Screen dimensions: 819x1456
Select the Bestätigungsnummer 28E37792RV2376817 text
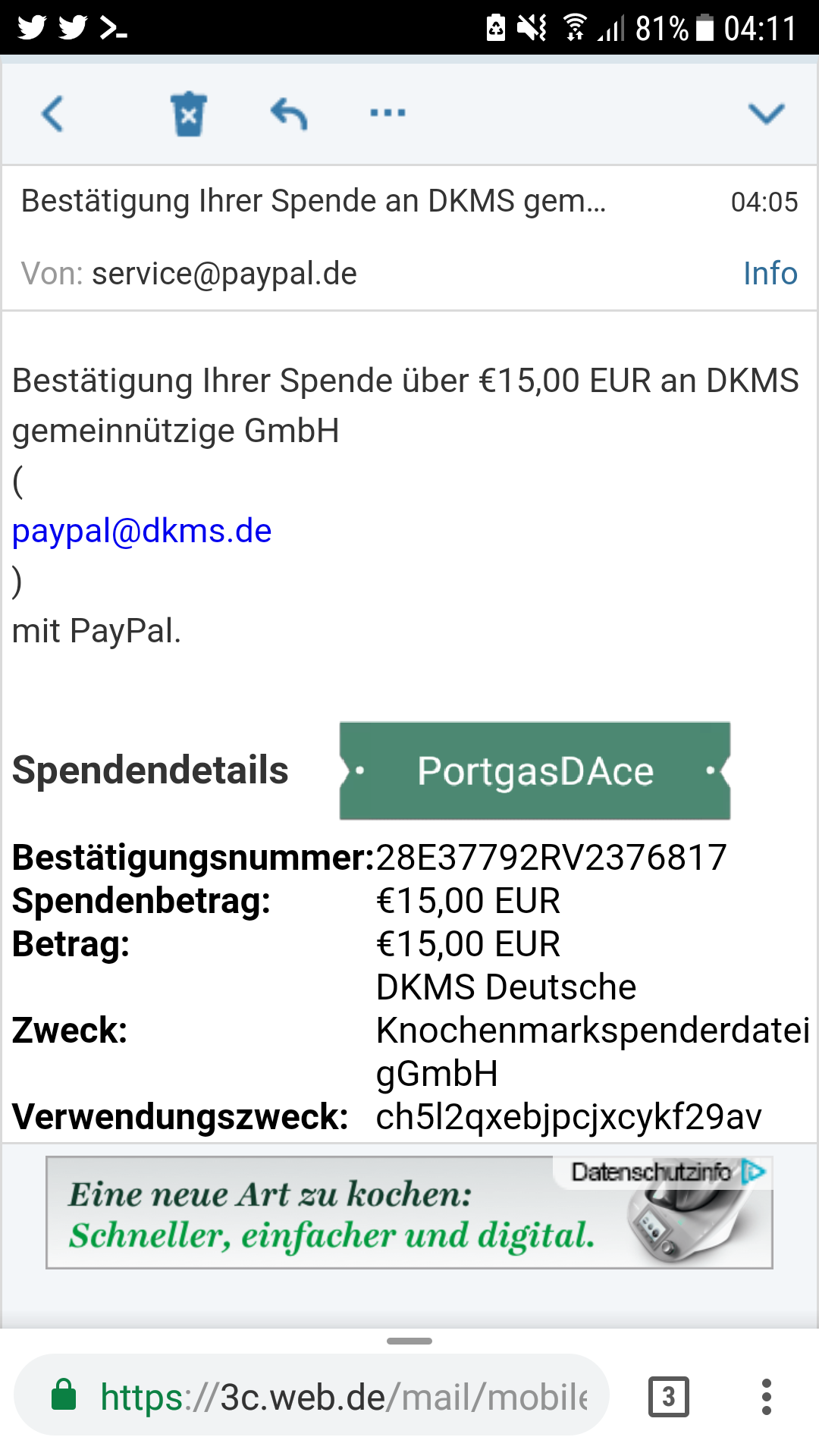tap(551, 858)
